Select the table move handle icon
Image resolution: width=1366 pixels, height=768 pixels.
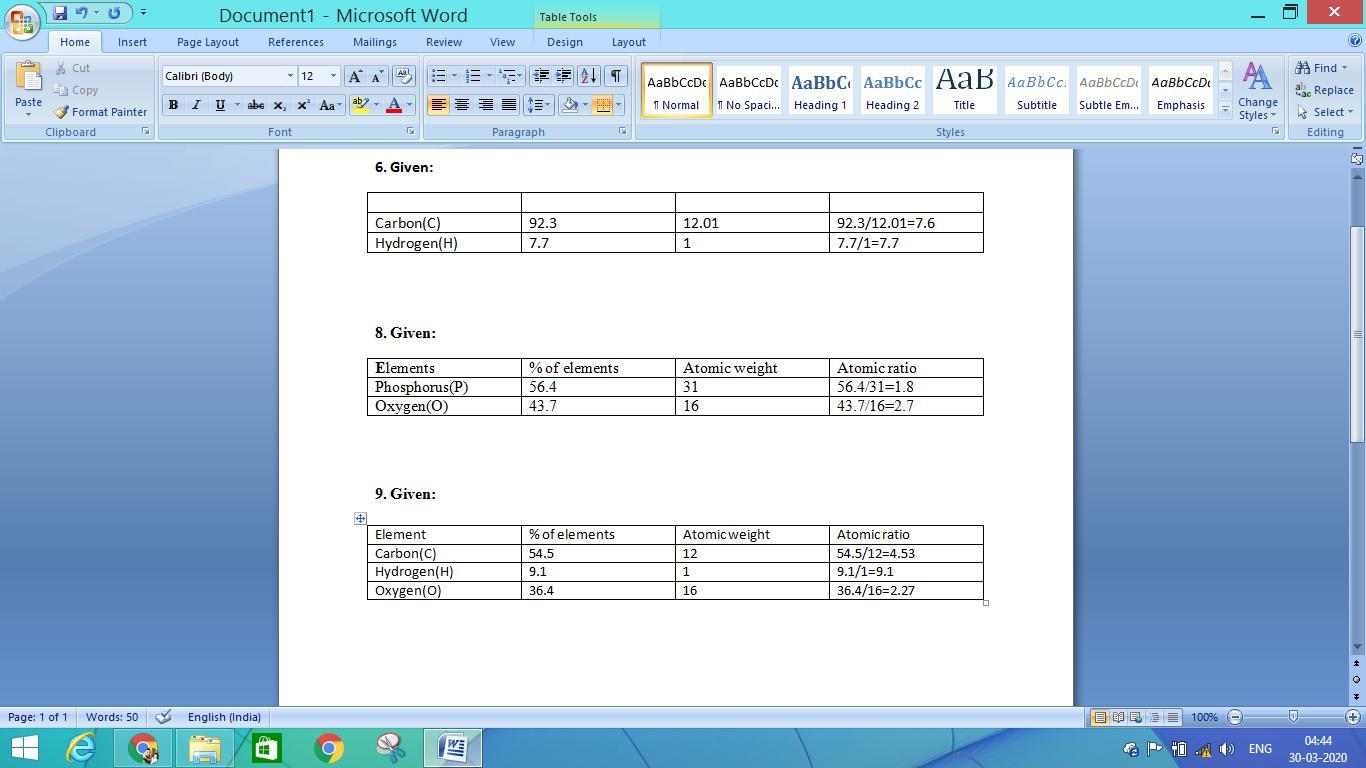360,518
